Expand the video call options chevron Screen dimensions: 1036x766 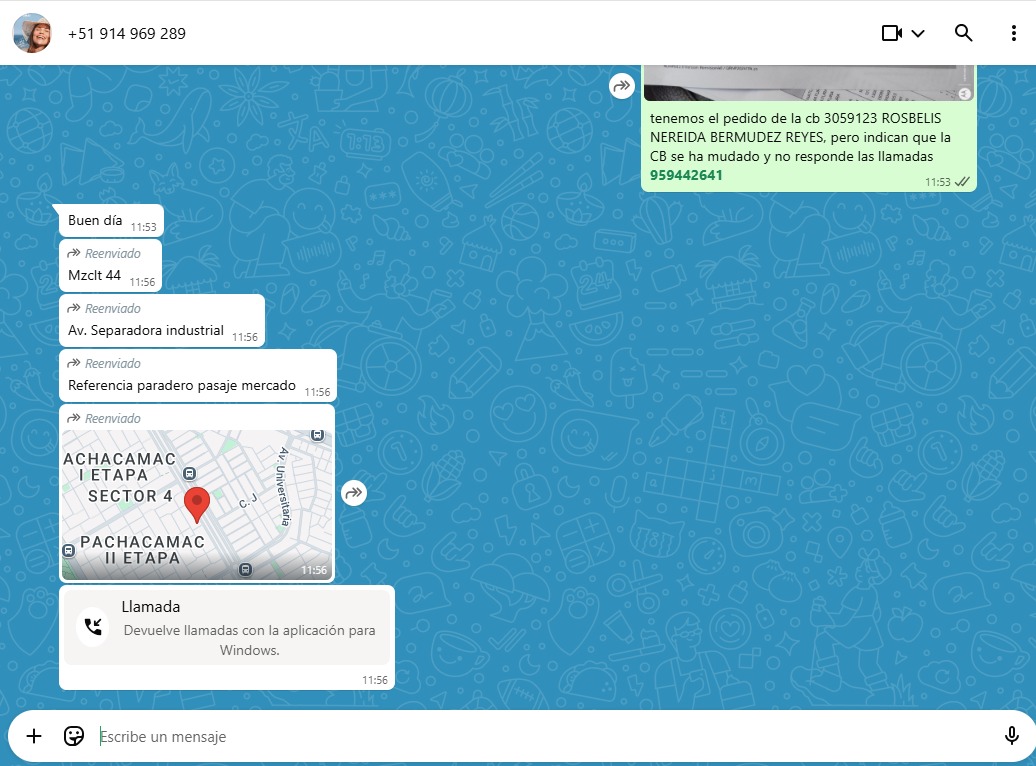(918, 33)
